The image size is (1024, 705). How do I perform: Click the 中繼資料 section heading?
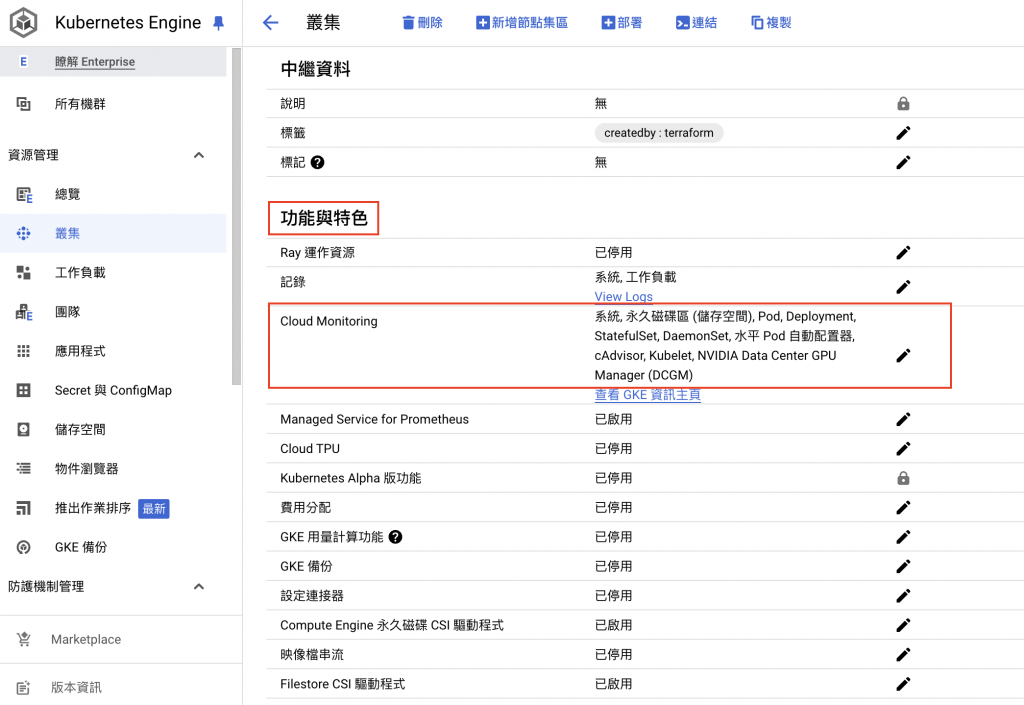(315, 69)
